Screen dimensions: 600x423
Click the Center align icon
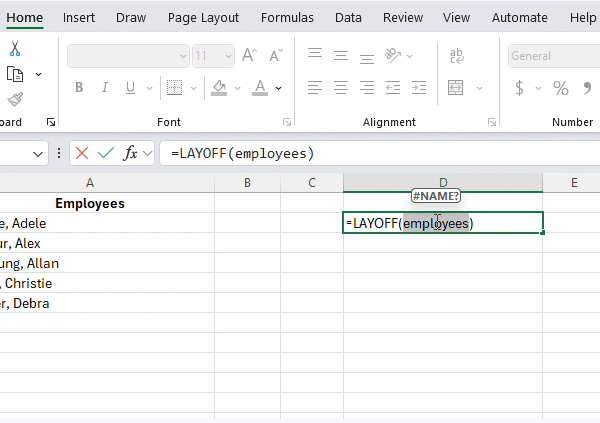tap(339, 88)
